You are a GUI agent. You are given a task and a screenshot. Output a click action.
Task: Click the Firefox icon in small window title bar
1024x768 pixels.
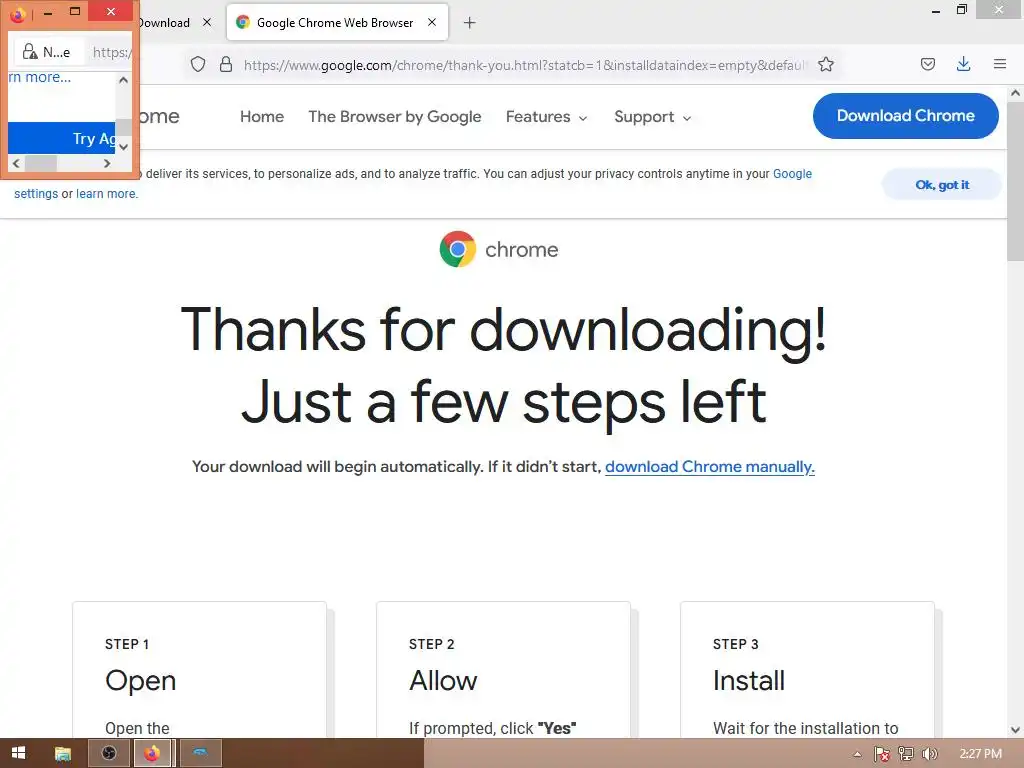[18, 14]
